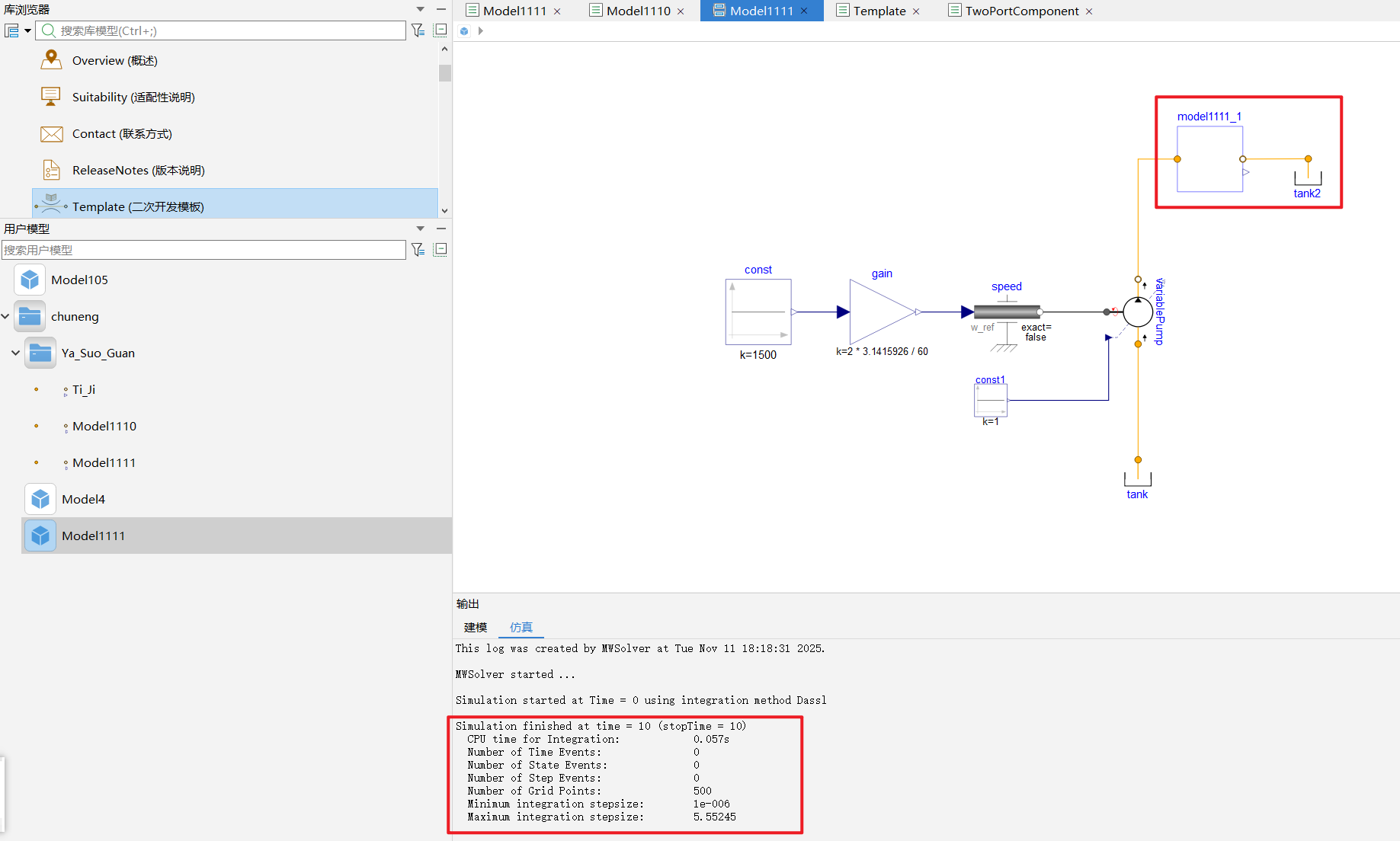1400x841 pixels.
Task: Switch to the 仿真 output tab
Action: (x=521, y=628)
